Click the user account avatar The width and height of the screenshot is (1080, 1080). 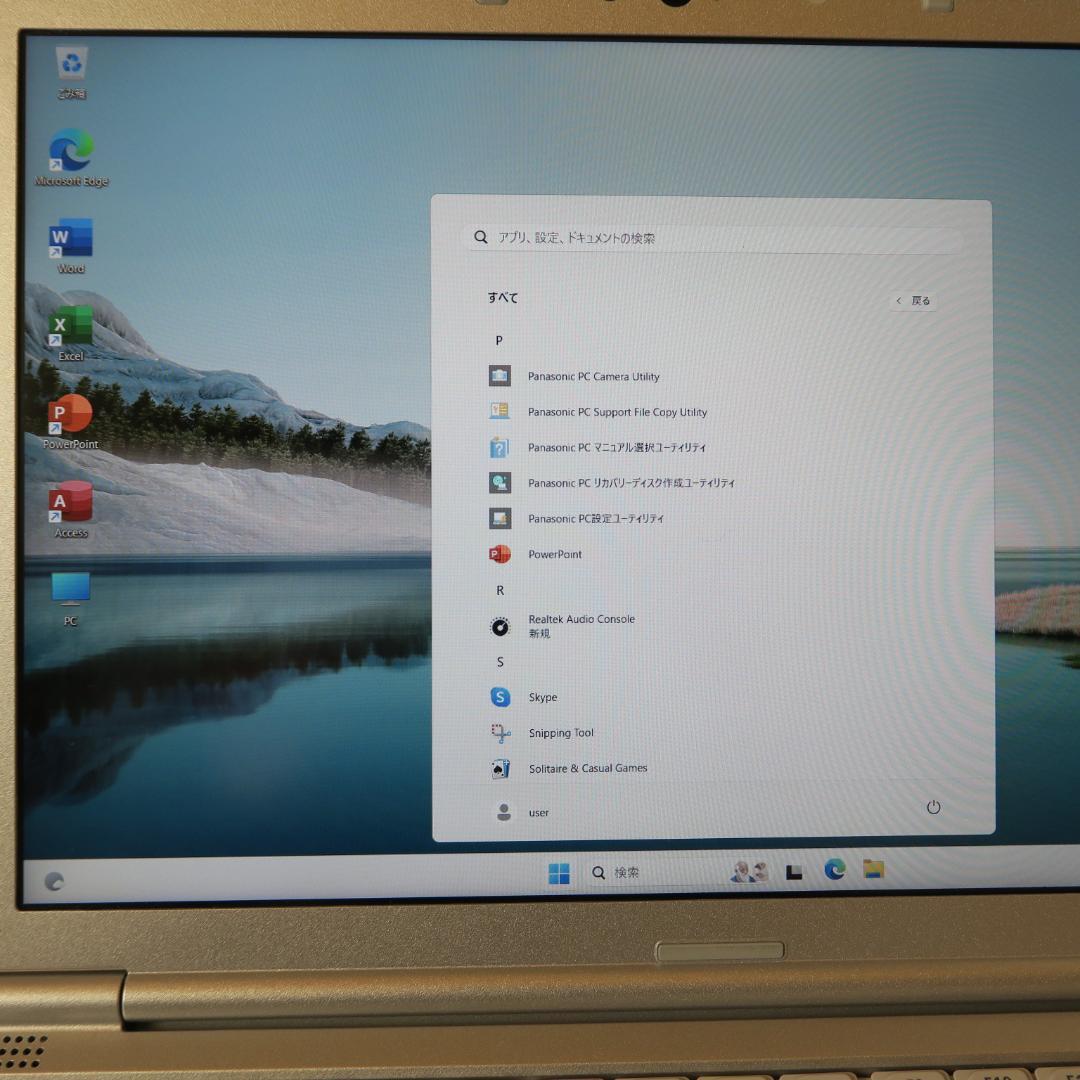pyautogui.click(x=504, y=812)
